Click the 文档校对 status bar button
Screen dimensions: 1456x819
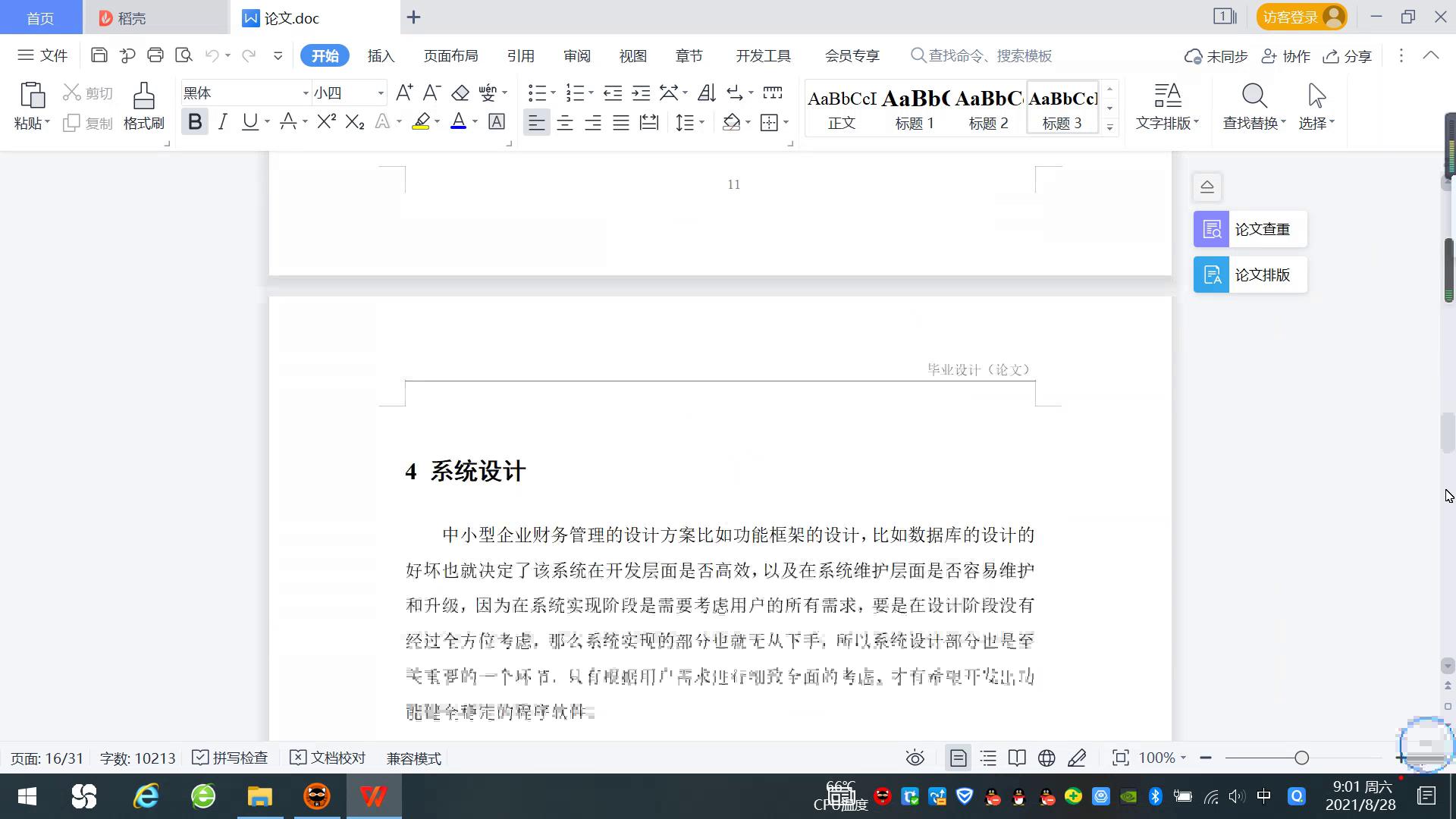pyautogui.click(x=328, y=758)
